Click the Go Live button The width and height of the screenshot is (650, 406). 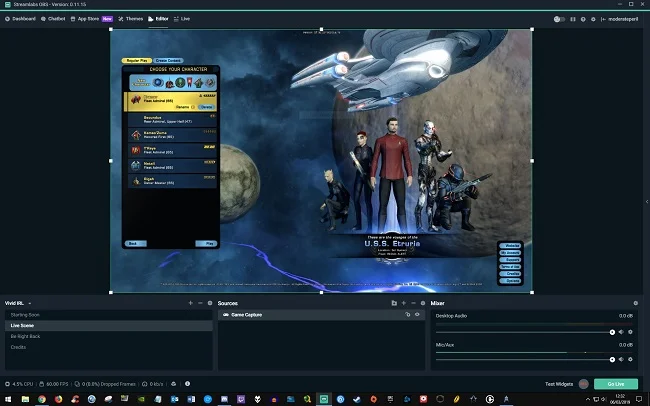pyautogui.click(x=616, y=384)
